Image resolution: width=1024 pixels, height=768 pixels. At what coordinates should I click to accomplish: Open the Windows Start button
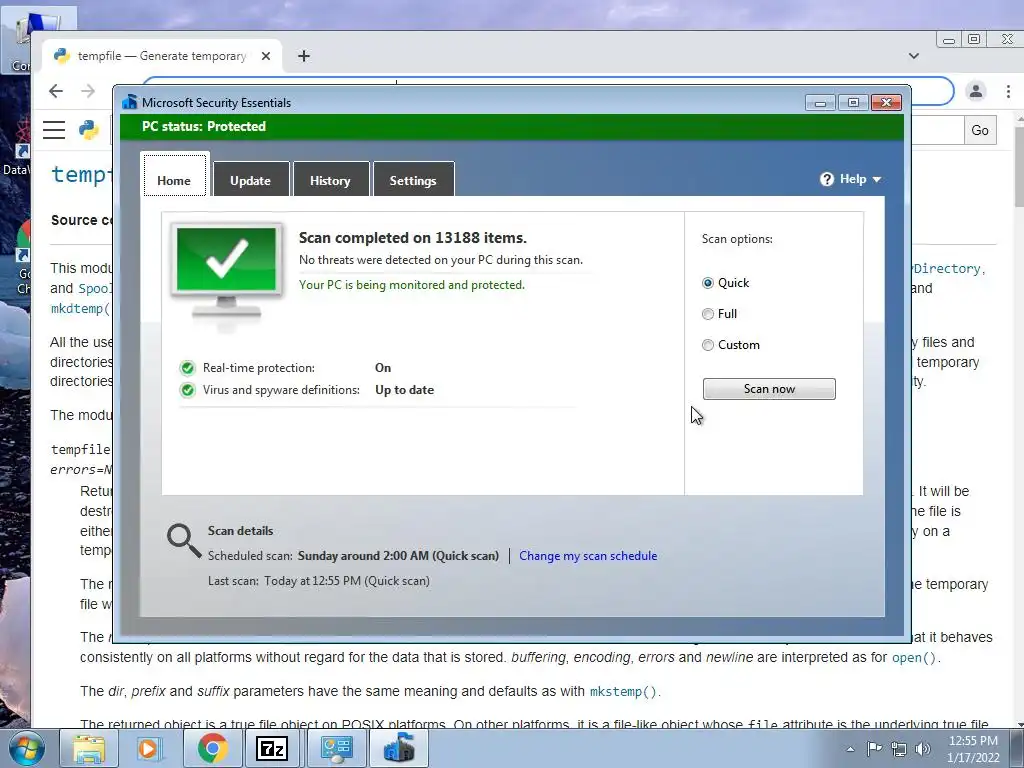point(26,748)
